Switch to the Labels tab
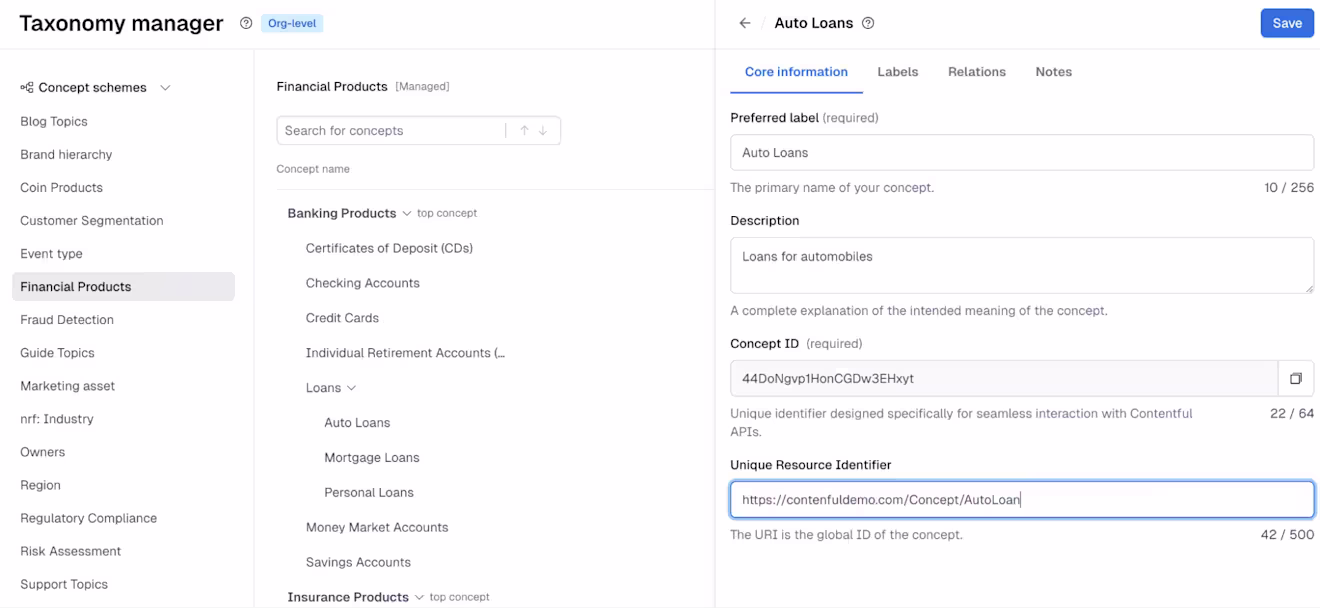The height and width of the screenshot is (608, 1320). (x=898, y=72)
